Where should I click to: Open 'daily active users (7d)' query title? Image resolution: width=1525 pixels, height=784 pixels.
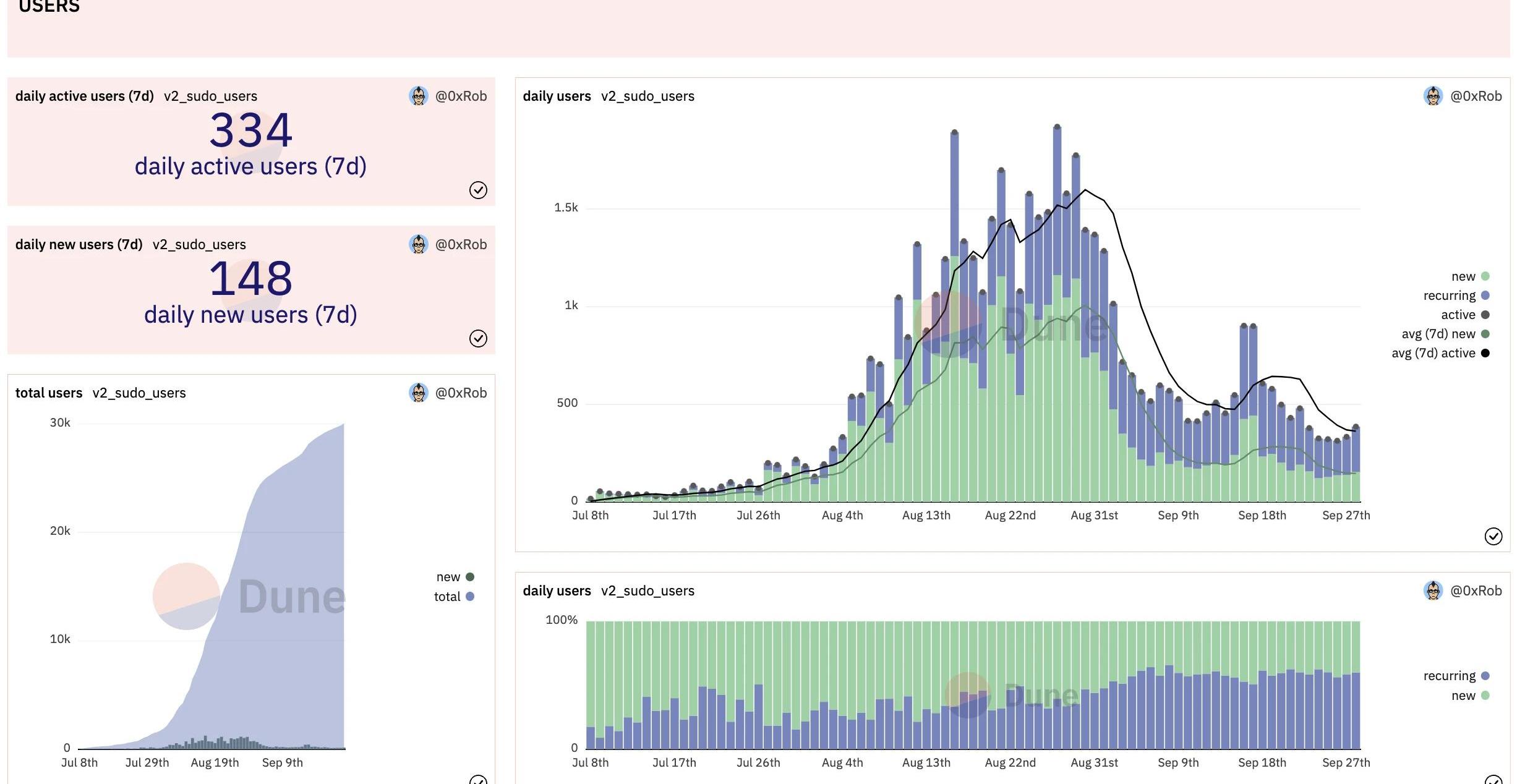pos(84,96)
